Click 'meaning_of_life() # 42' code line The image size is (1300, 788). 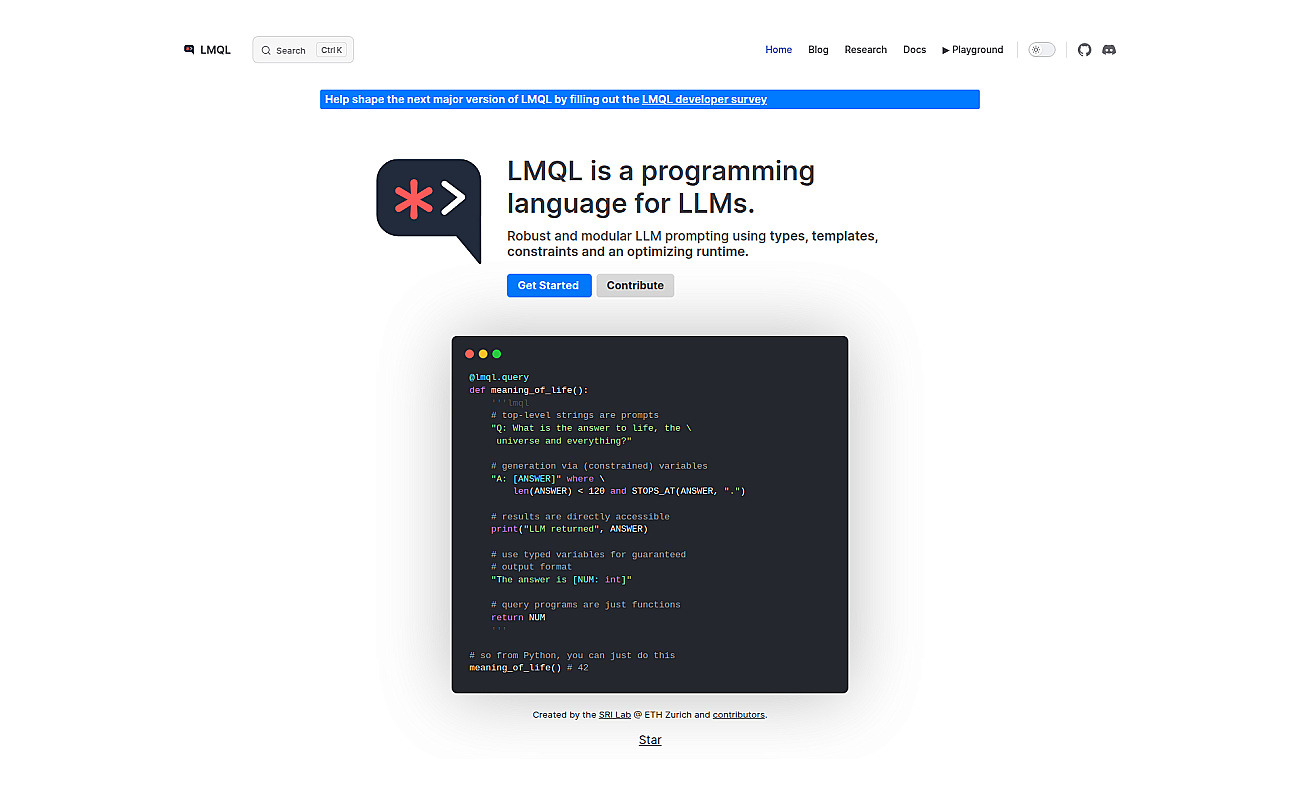point(529,667)
